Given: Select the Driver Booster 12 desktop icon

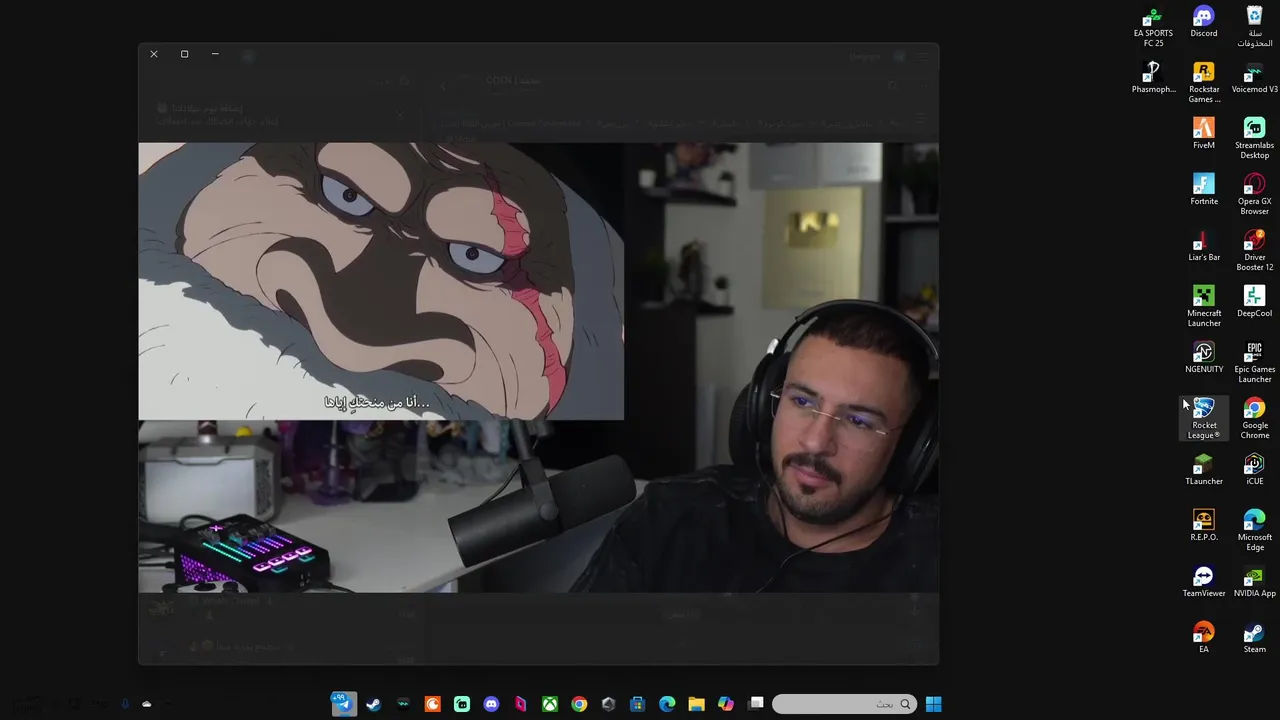Looking at the screenshot, I should [1255, 251].
